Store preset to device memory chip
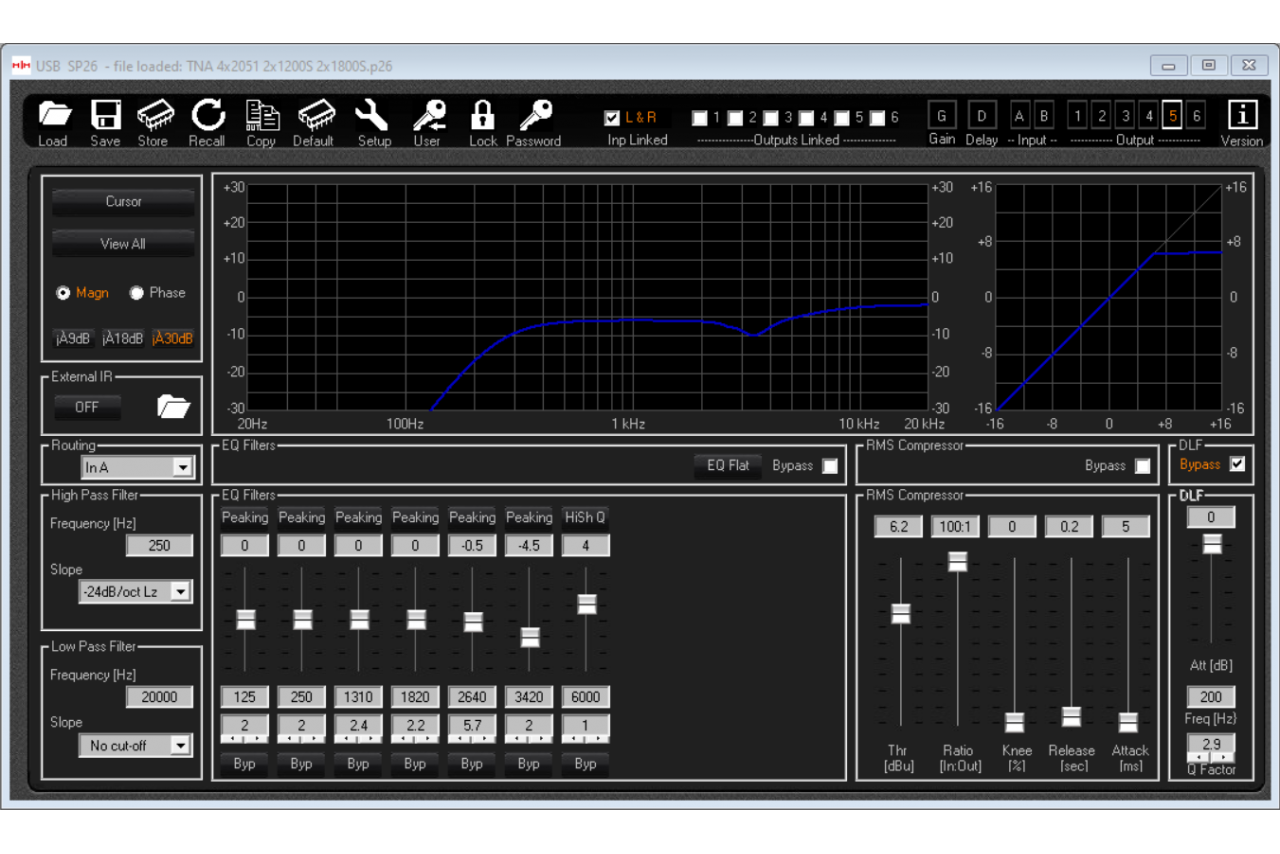 pyautogui.click(x=154, y=116)
